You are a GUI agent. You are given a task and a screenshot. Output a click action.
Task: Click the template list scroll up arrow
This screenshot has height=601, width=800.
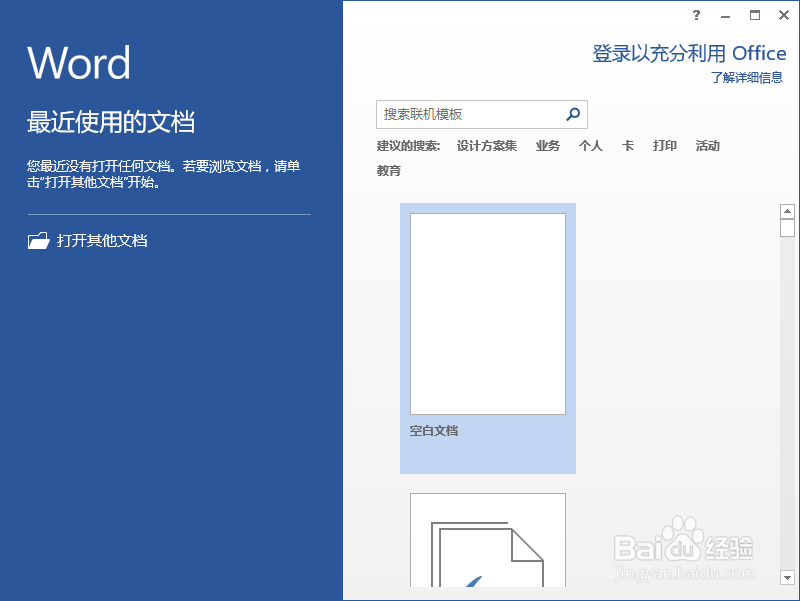point(787,211)
